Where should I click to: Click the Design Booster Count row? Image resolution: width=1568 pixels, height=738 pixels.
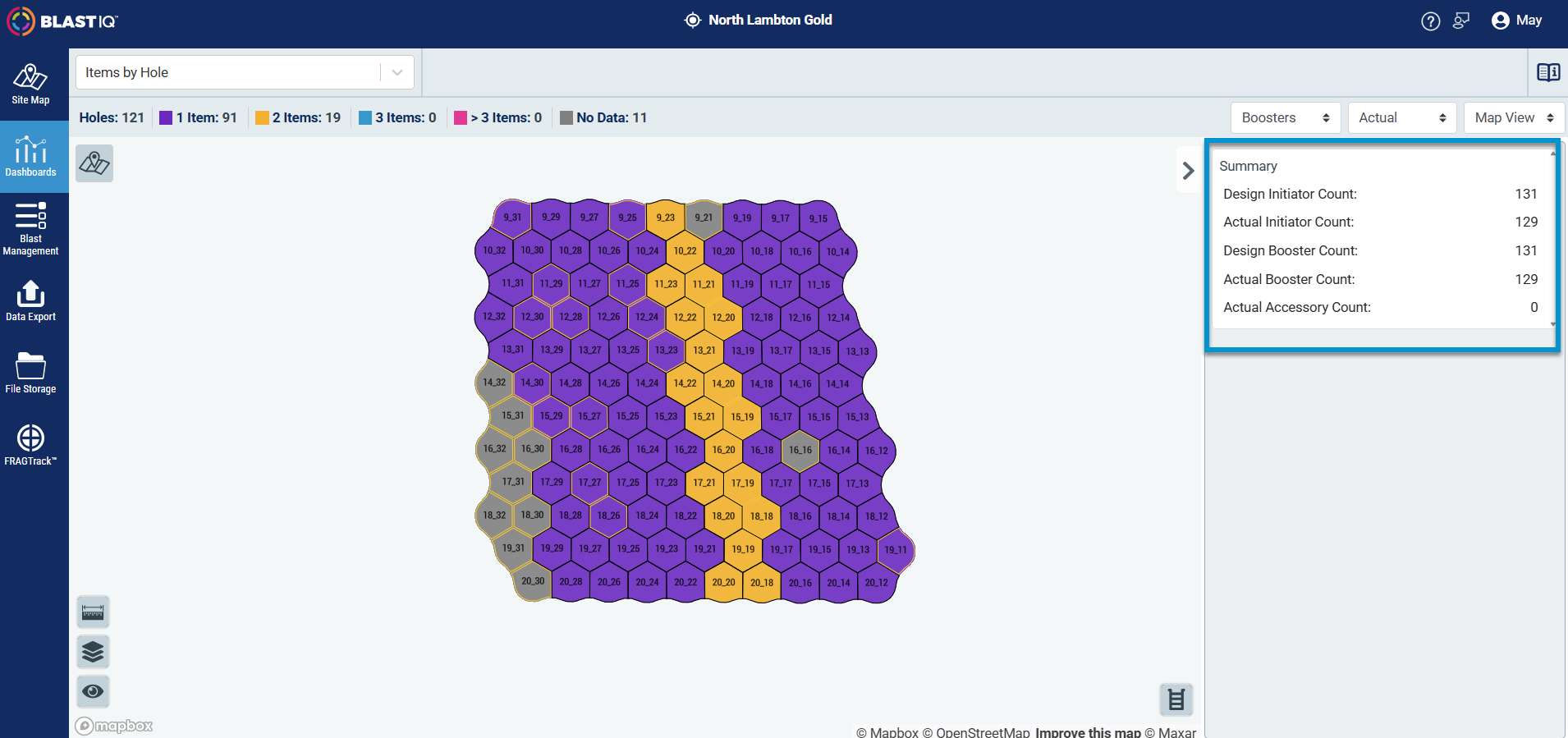1380,250
